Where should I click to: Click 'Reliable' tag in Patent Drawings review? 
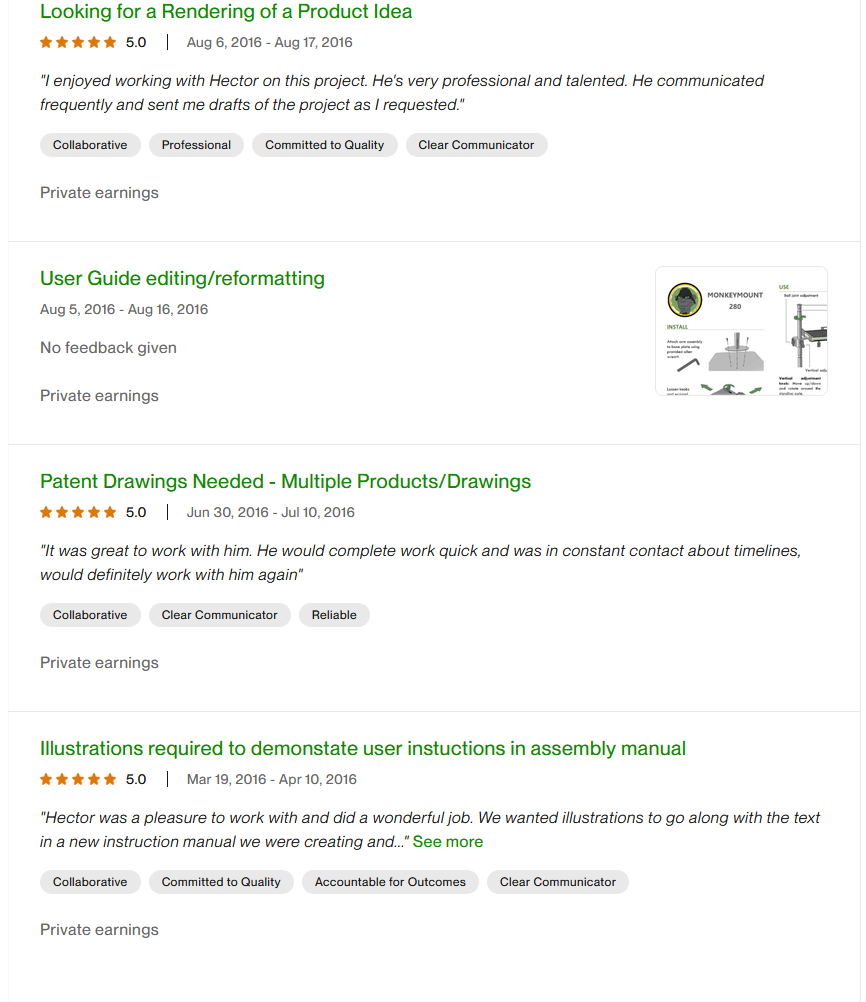[x=334, y=615]
